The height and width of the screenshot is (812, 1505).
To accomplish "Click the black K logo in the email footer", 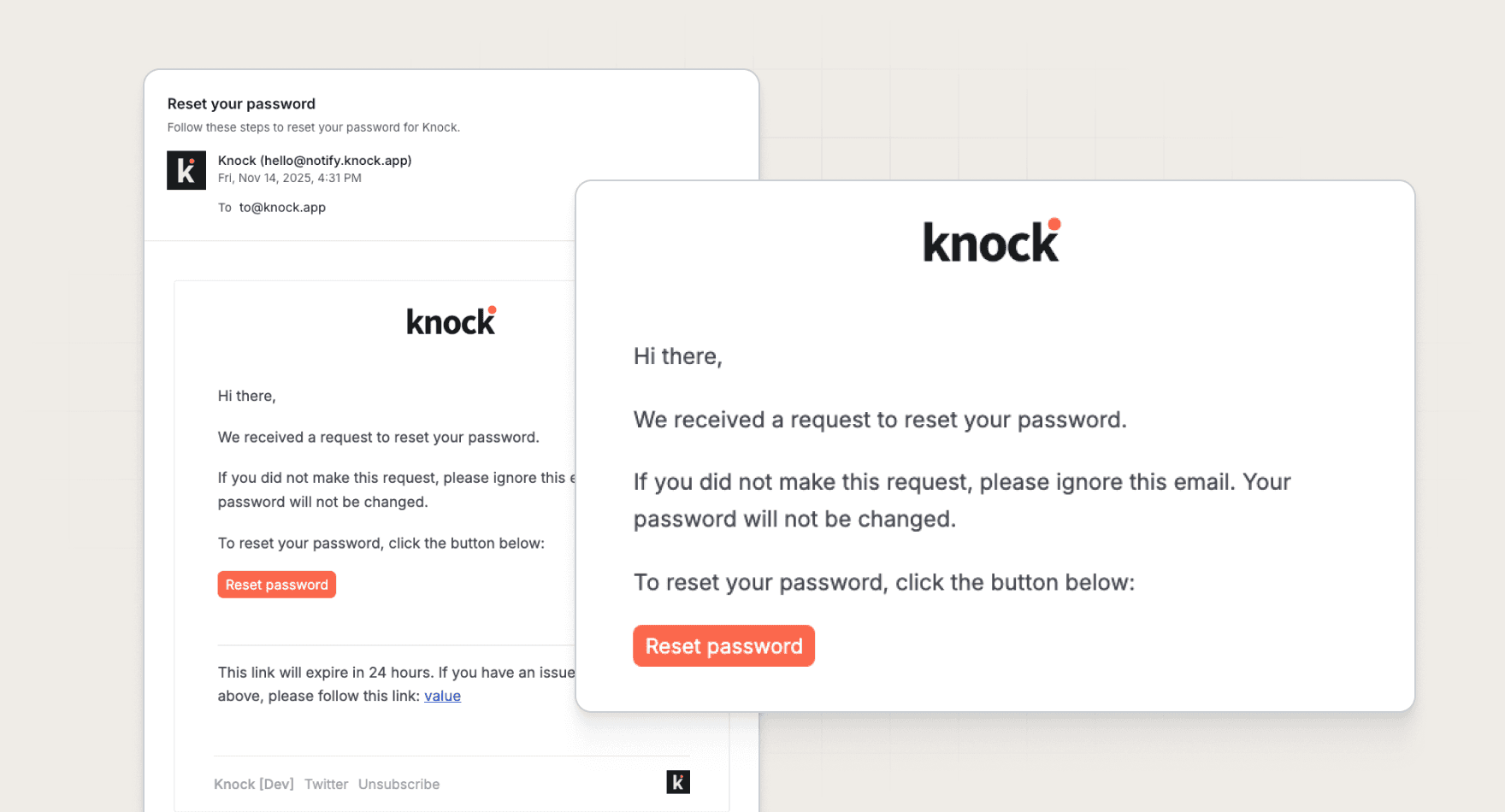I will (x=678, y=782).
